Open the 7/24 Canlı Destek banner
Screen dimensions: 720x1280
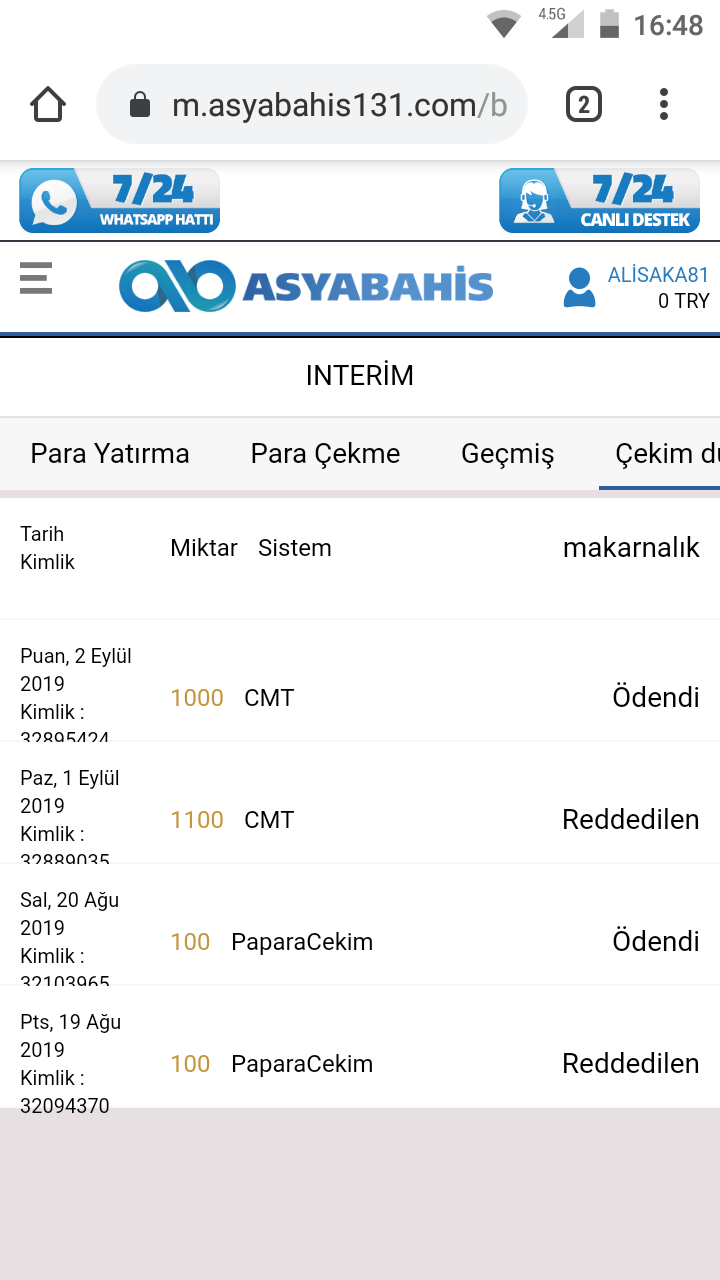(x=599, y=201)
